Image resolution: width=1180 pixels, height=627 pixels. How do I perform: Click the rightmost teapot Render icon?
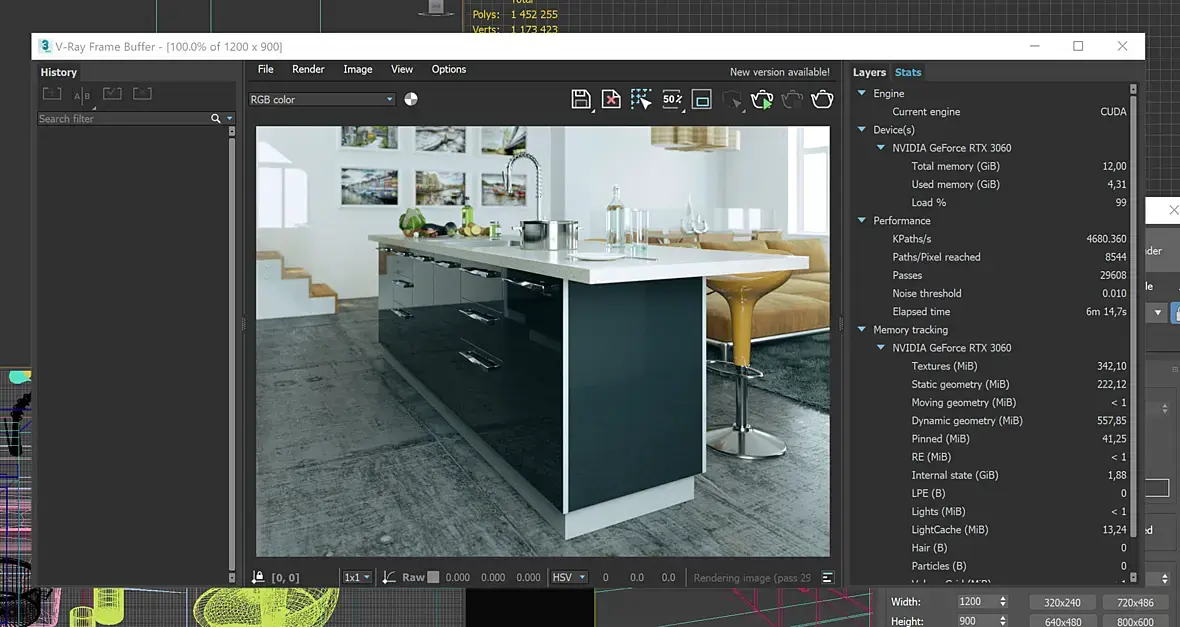coord(822,99)
